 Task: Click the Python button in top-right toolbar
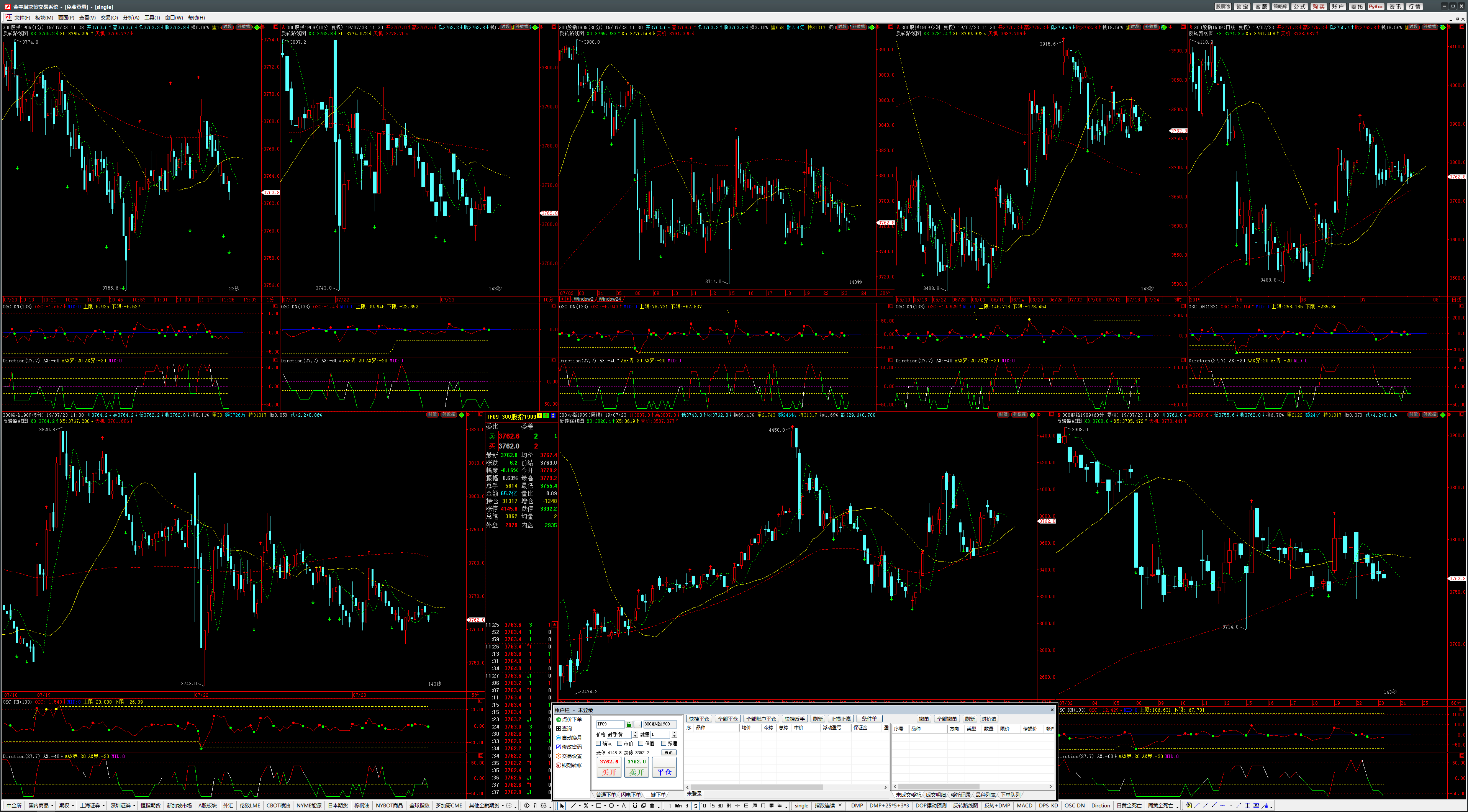[1376, 7]
